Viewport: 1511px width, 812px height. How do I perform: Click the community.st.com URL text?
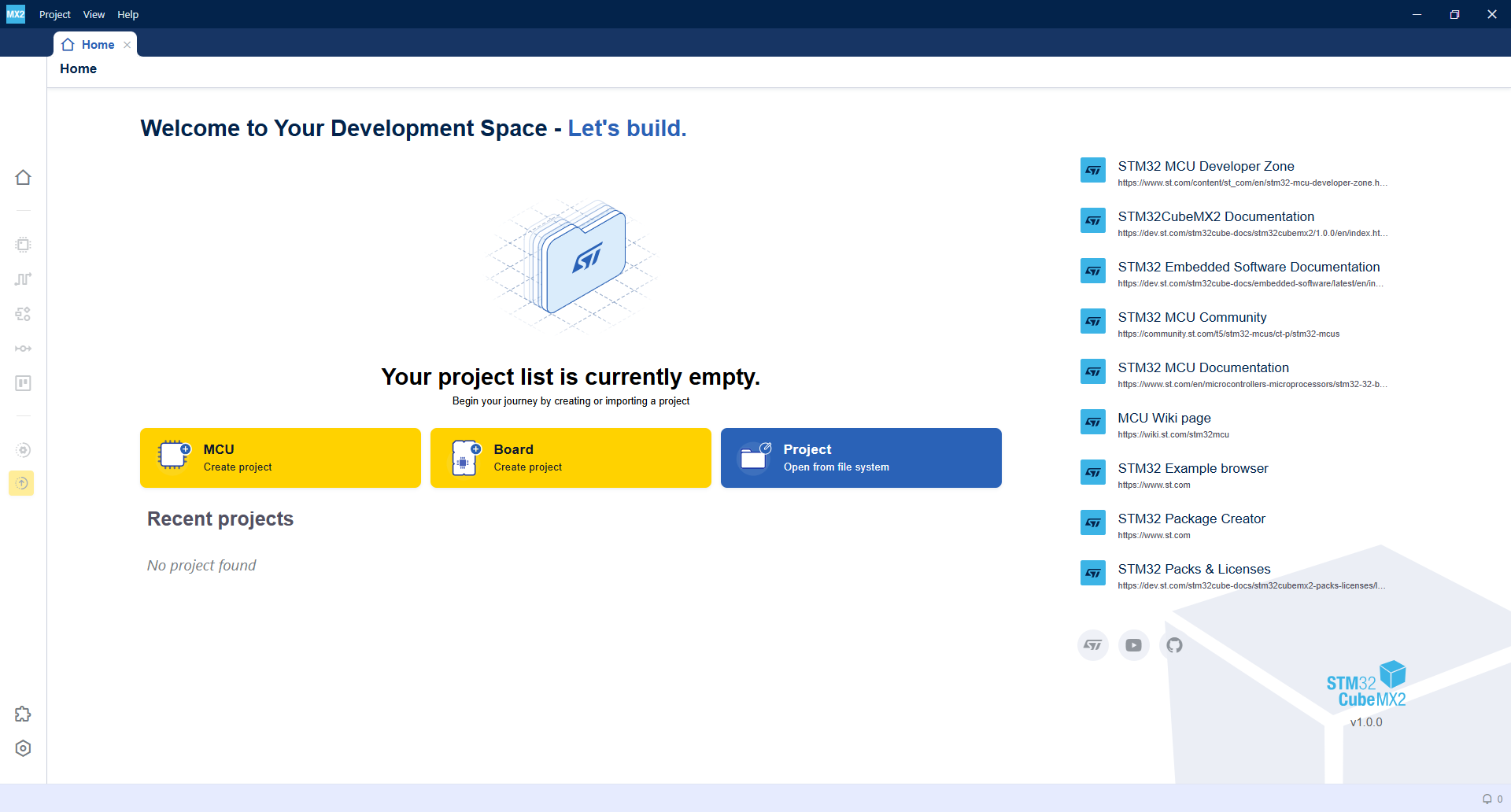[x=1228, y=334]
